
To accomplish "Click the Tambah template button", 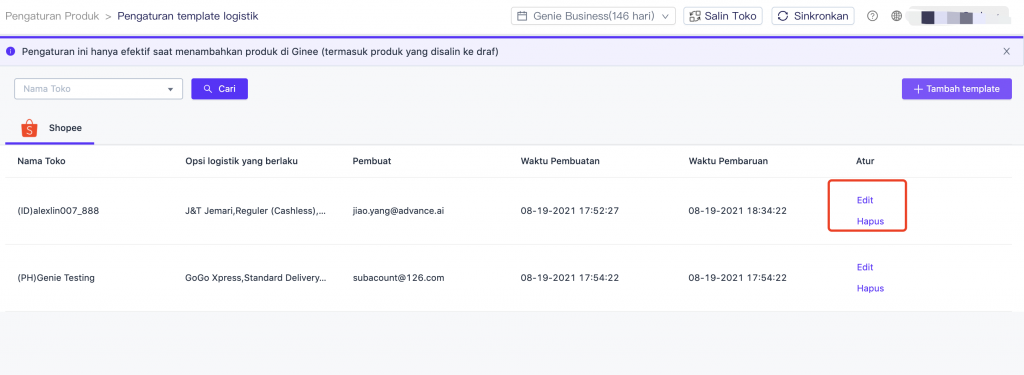I will tap(957, 89).
